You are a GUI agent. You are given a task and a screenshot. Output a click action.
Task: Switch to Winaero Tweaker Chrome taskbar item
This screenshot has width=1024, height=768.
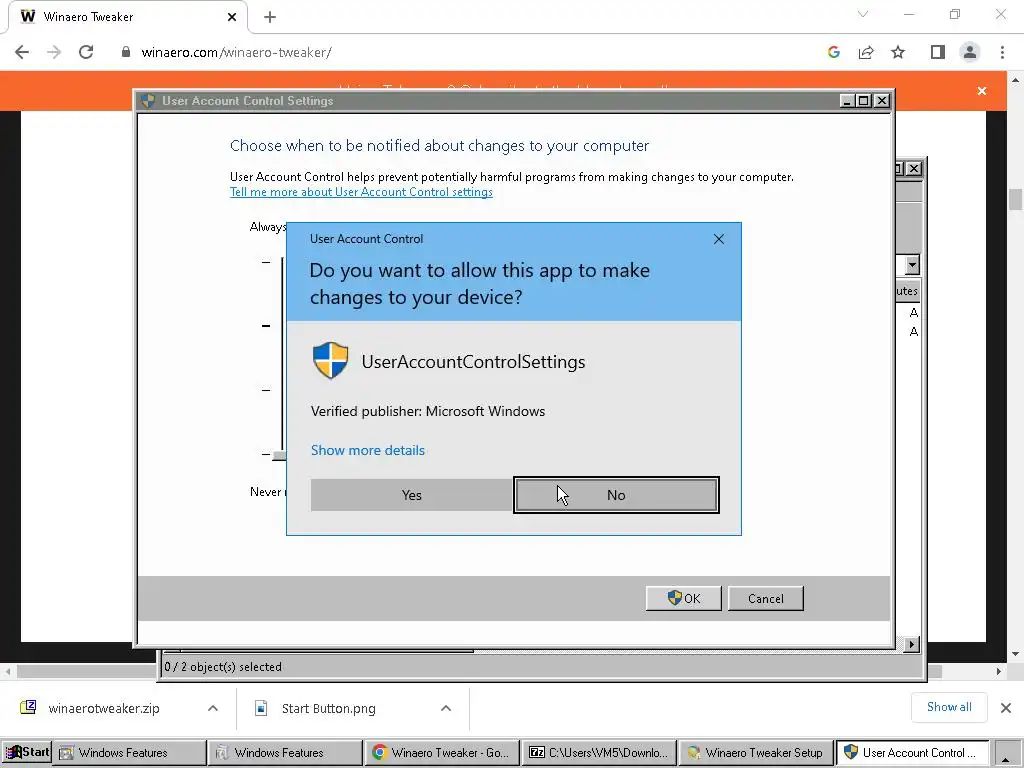click(x=442, y=752)
